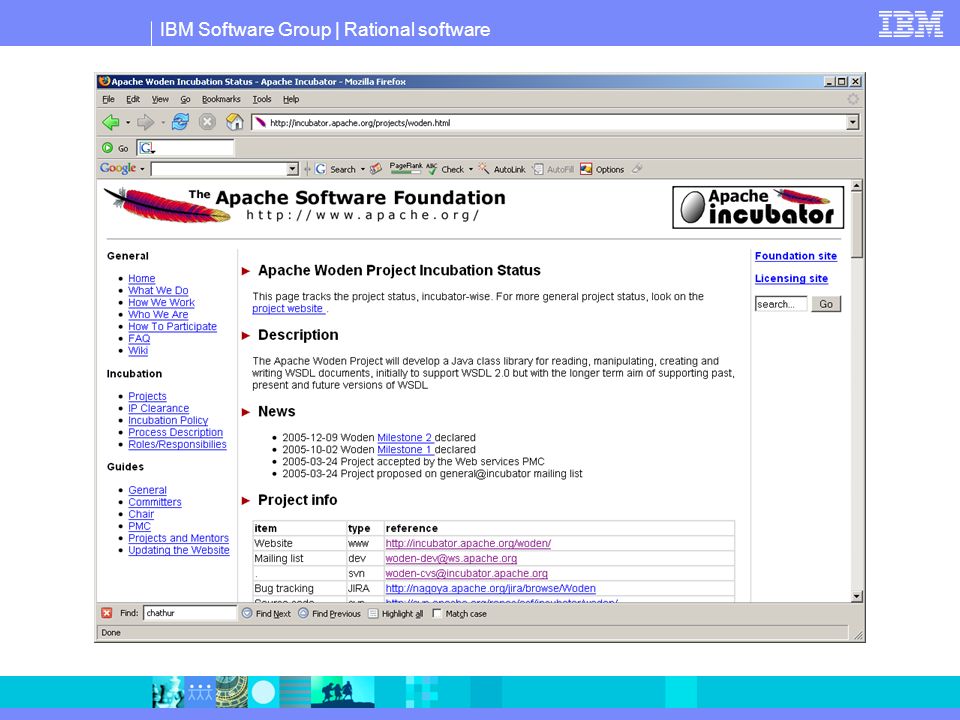Click the green Back arrow button
The width and height of the screenshot is (960, 720).
[x=111, y=122]
